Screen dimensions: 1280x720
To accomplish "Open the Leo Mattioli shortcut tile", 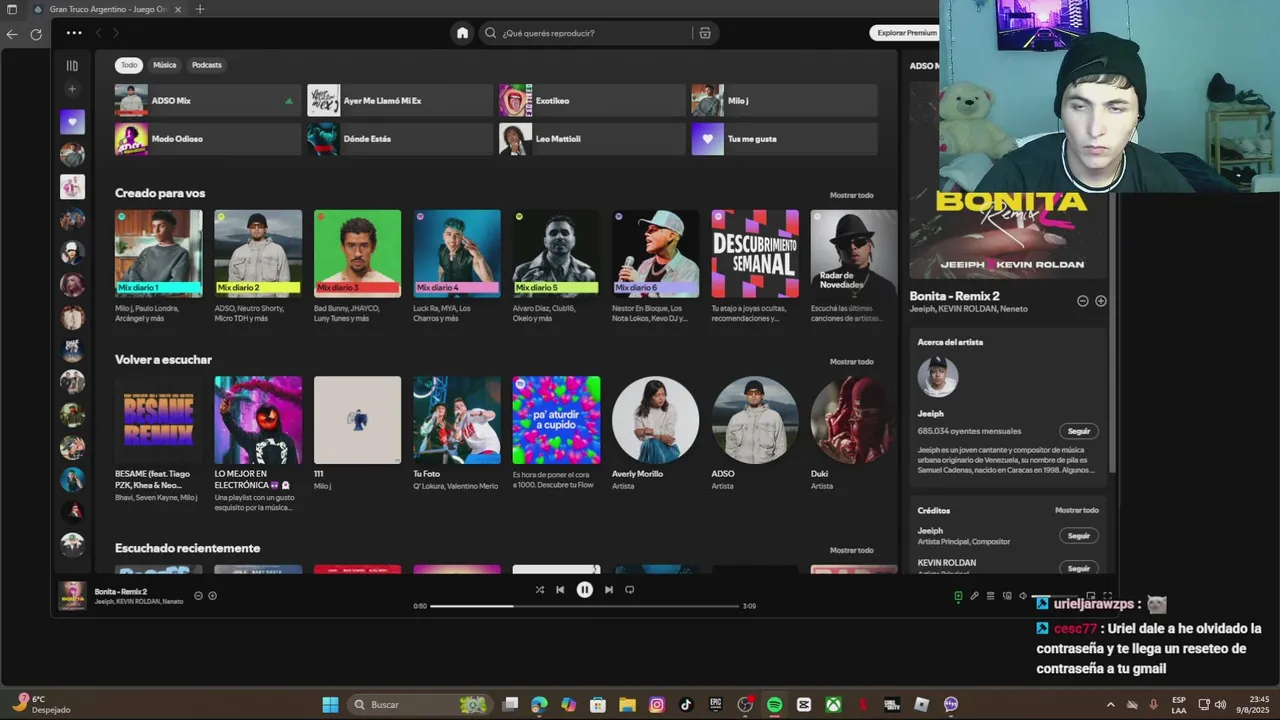I will pos(592,139).
